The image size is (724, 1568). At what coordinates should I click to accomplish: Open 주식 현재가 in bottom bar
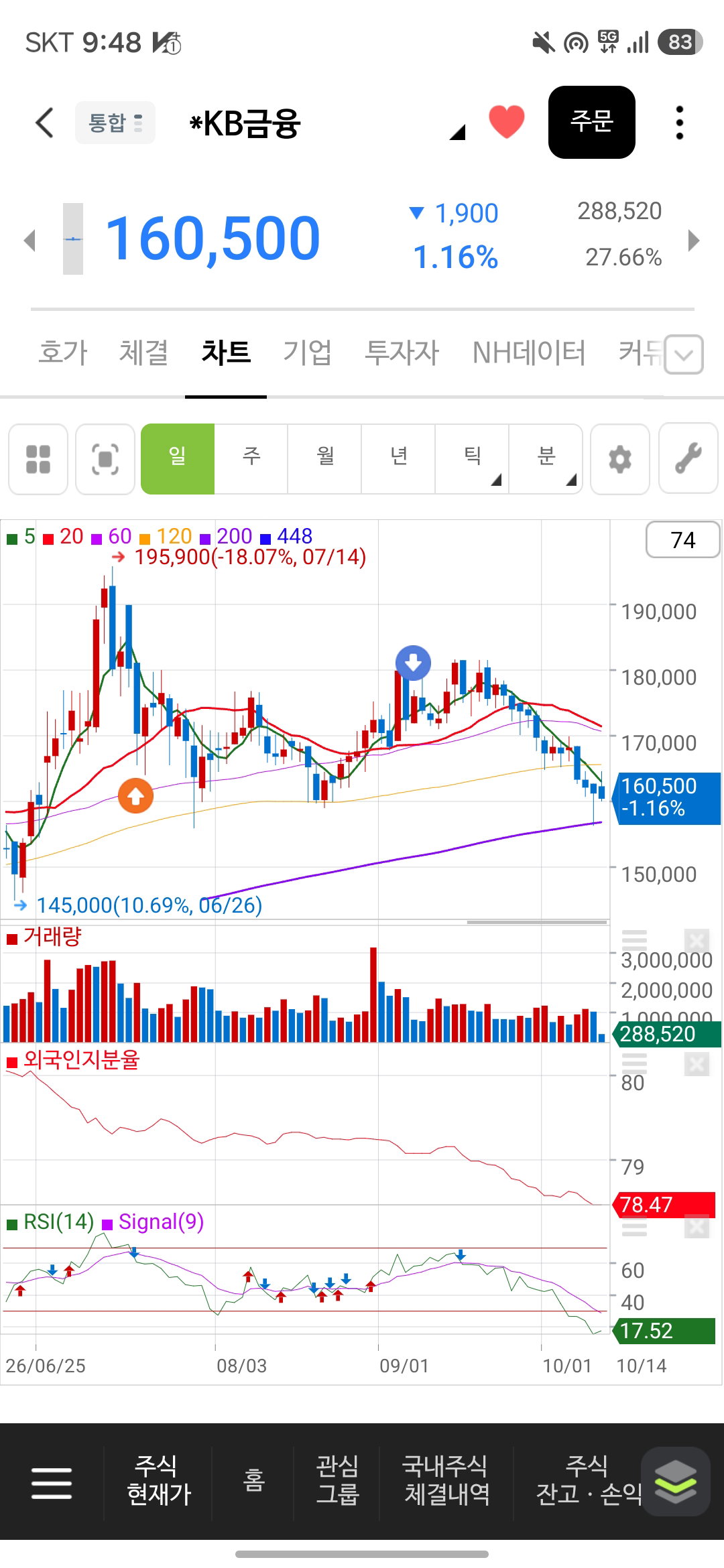click(159, 1480)
